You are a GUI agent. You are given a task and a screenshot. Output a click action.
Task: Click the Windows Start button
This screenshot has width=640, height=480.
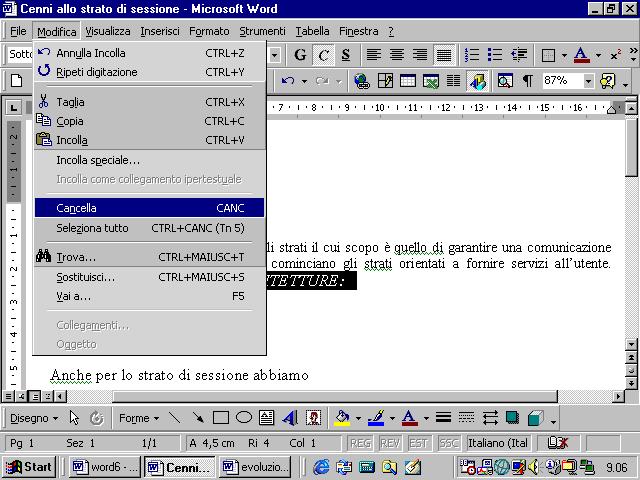click(x=29, y=467)
